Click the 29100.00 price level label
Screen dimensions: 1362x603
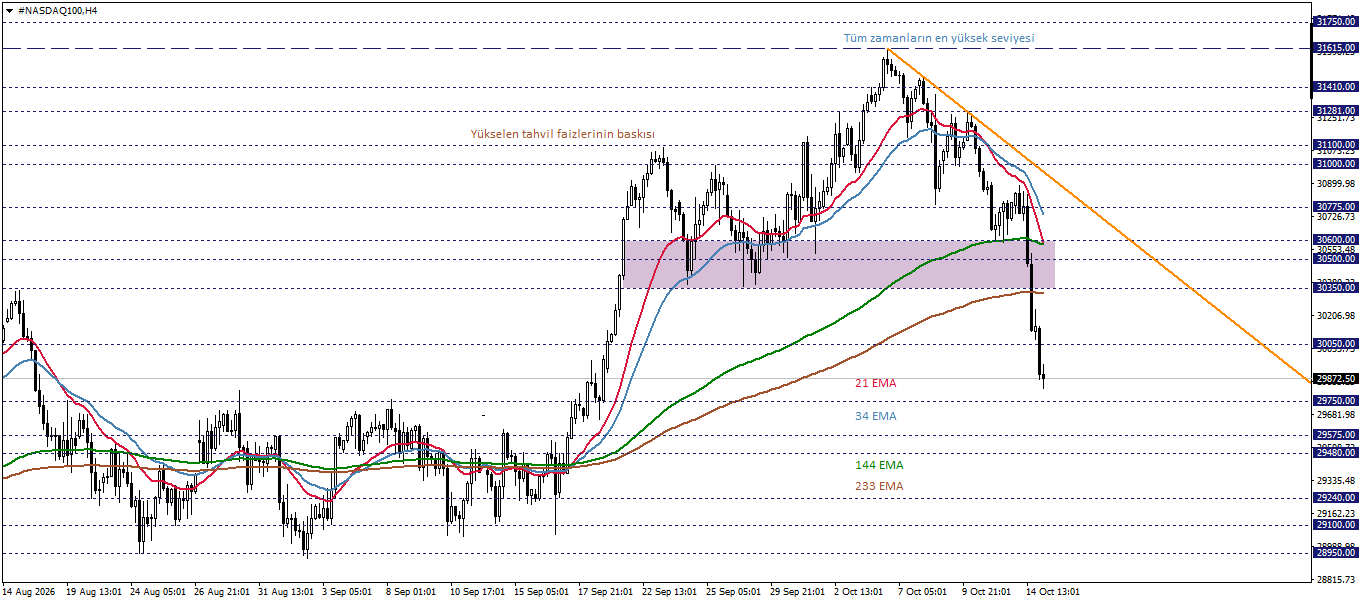pos(1336,524)
